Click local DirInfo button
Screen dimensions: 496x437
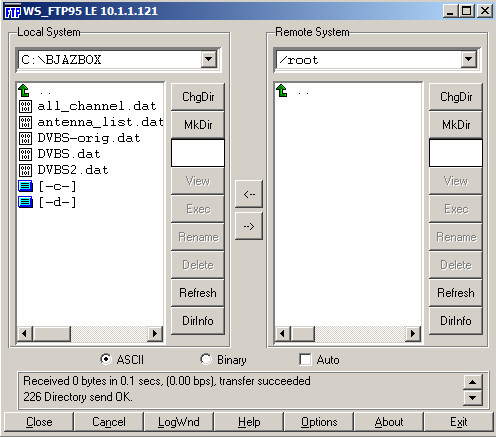pos(198,321)
